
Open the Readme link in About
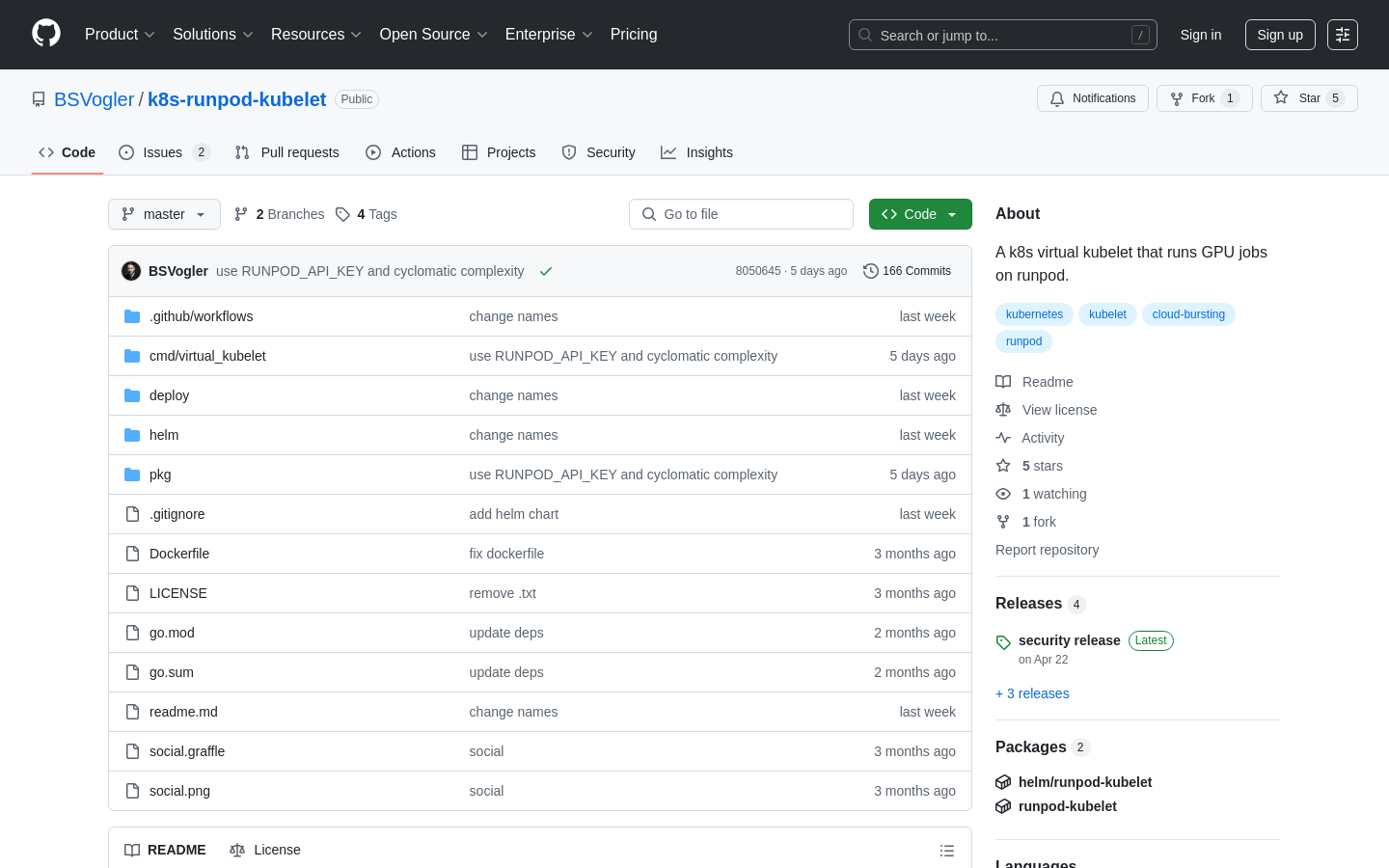click(1035, 382)
